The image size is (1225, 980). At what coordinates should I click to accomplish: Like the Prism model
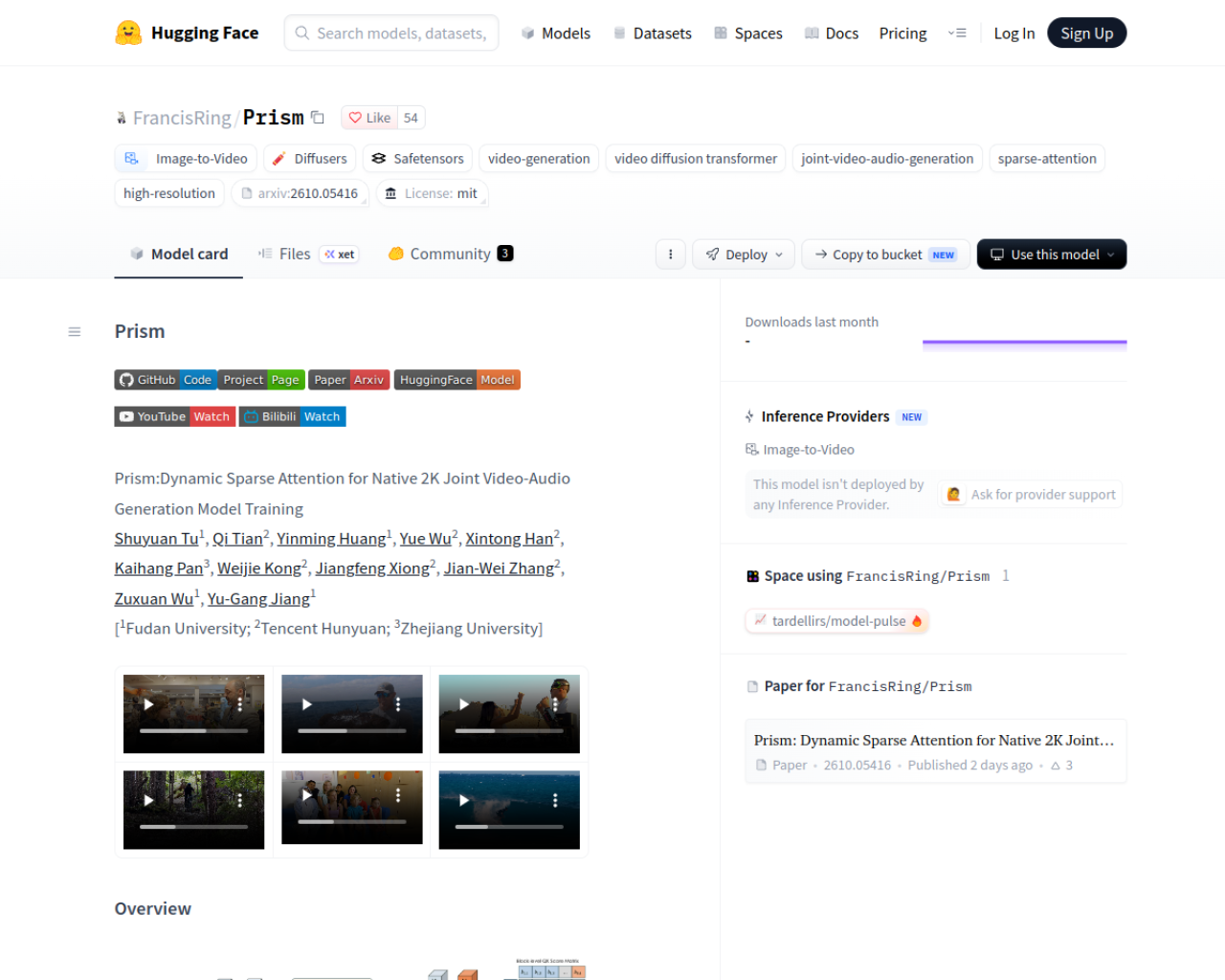point(369,118)
